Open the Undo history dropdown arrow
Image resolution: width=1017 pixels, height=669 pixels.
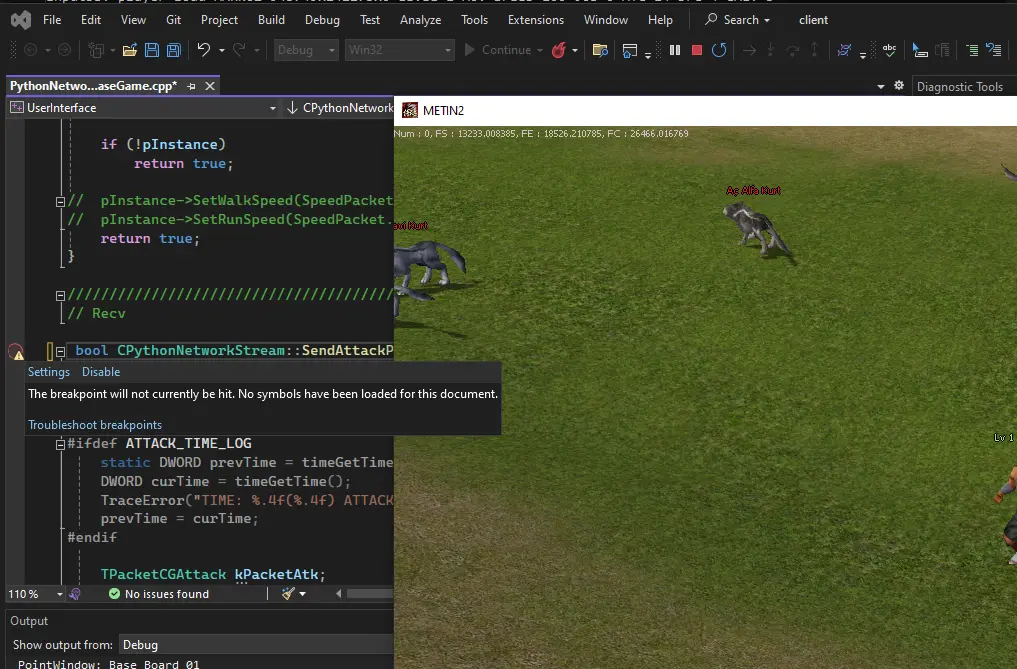pyautogui.click(x=222, y=50)
